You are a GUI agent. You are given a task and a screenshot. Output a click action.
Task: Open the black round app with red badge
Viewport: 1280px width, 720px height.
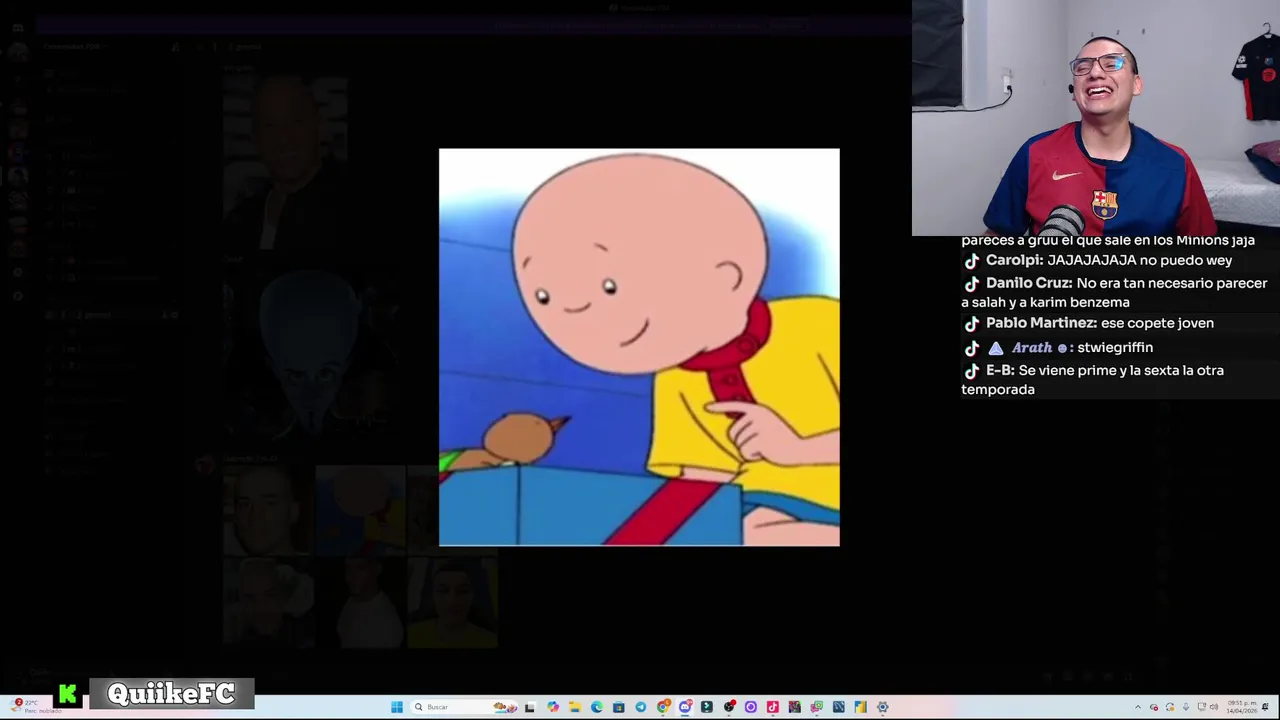(x=729, y=707)
